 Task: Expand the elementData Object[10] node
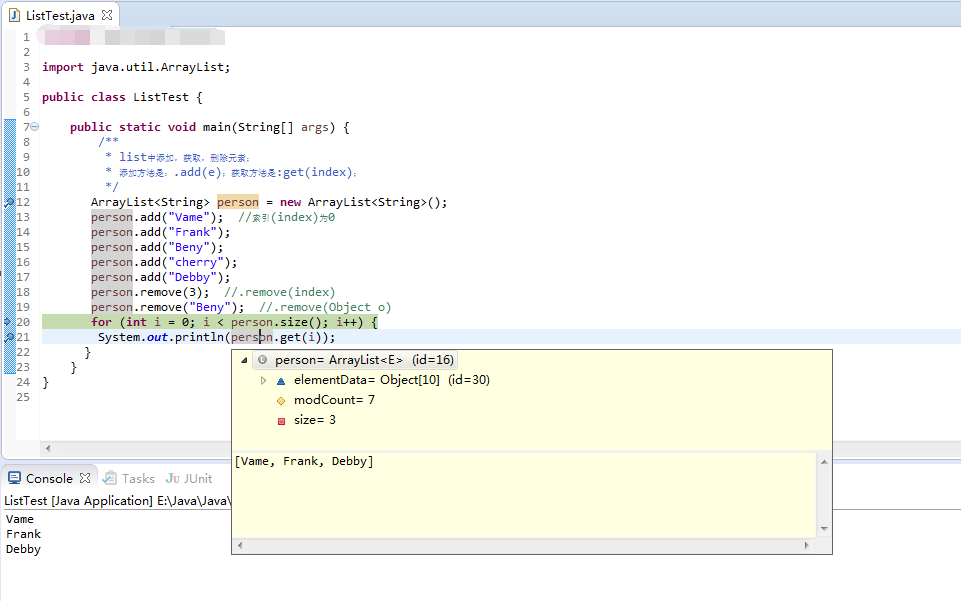[264, 380]
